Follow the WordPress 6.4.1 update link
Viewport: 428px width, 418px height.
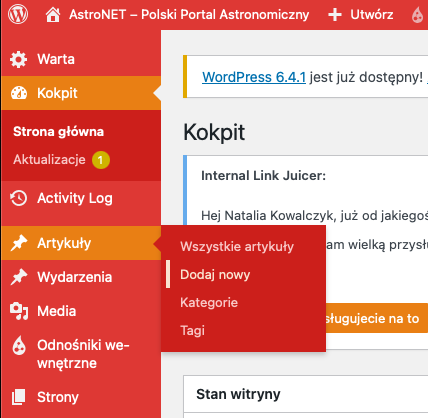click(254, 77)
